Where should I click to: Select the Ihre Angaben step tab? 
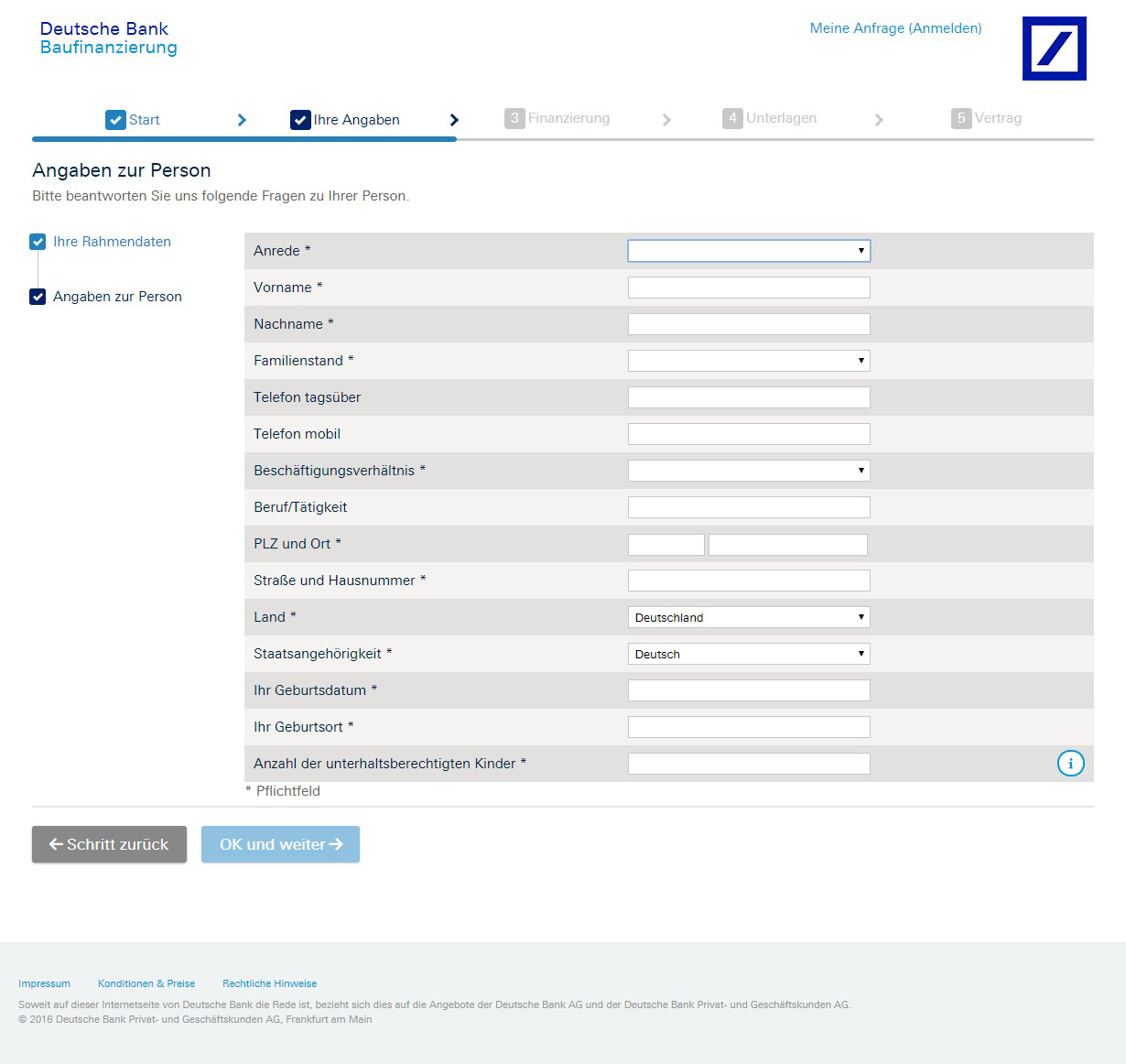tap(345, 120)
